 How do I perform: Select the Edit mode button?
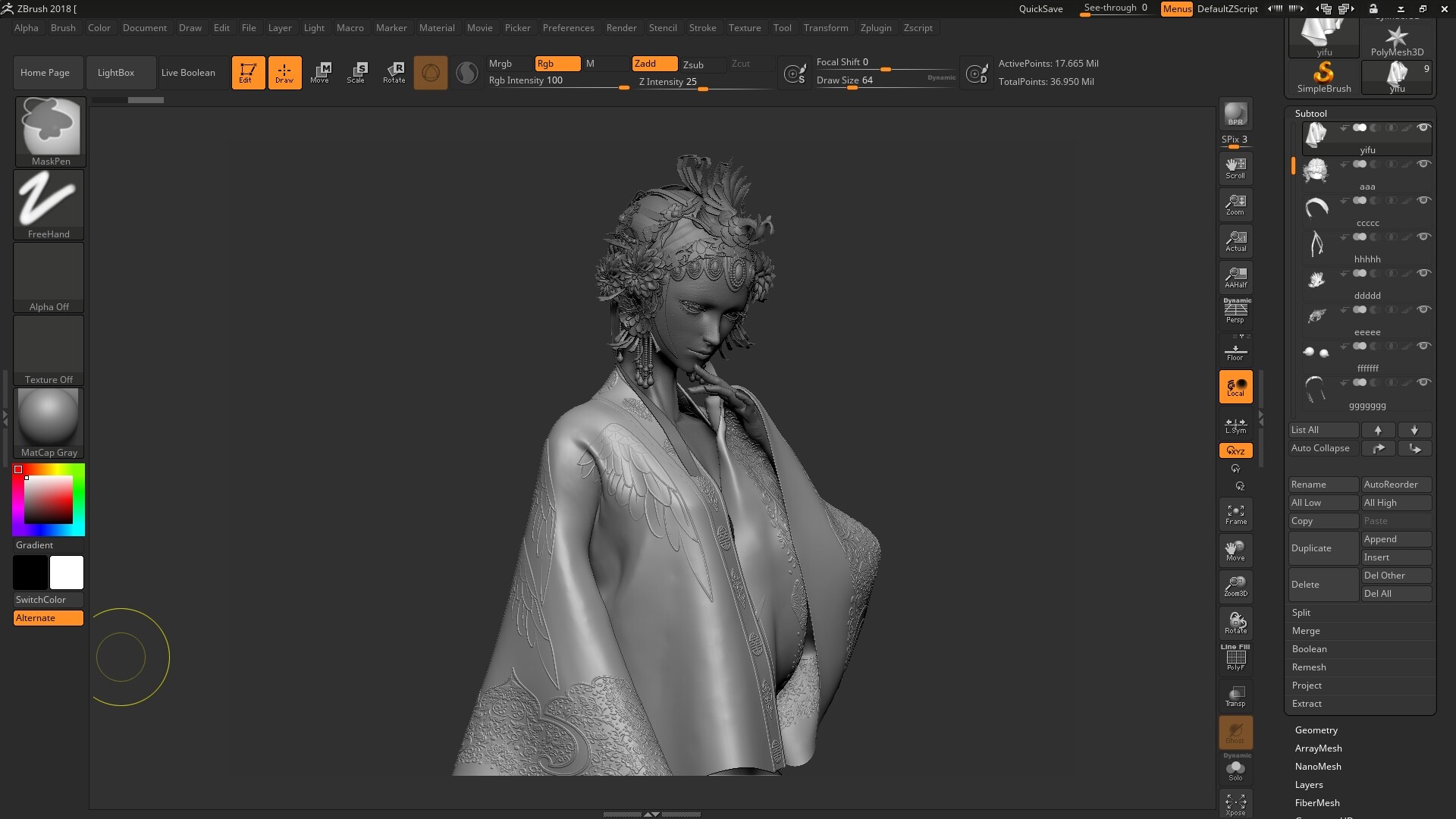pos(248,73)
